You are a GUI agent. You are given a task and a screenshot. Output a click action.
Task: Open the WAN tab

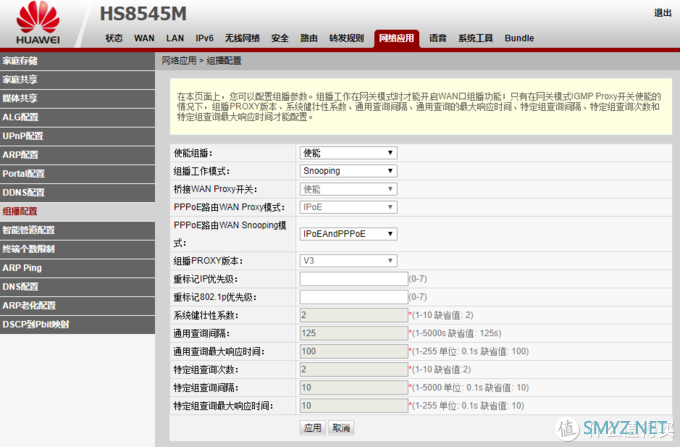click(144, 38)
